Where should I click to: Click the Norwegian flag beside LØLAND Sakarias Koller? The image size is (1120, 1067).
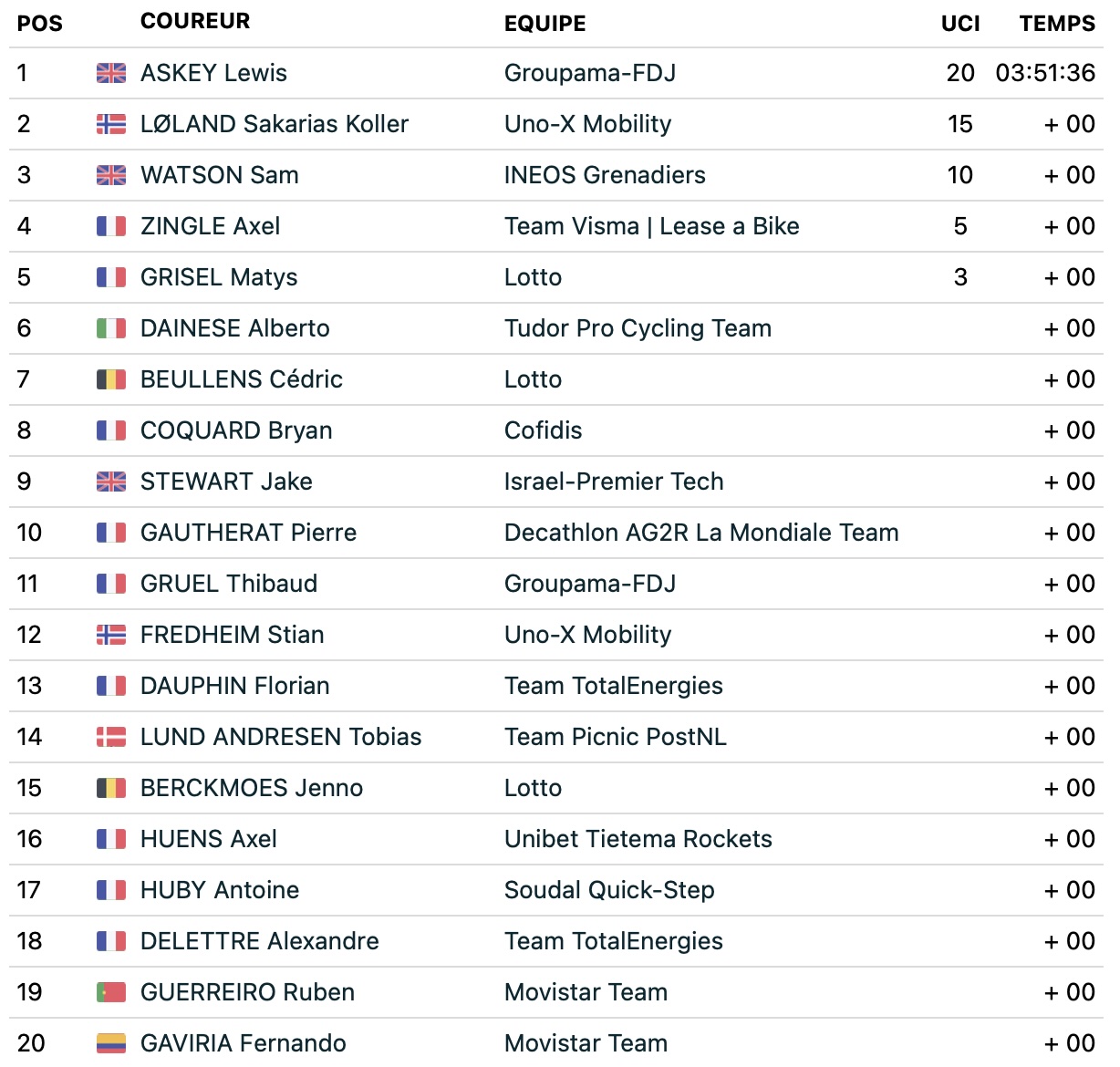tap(111, 124)
